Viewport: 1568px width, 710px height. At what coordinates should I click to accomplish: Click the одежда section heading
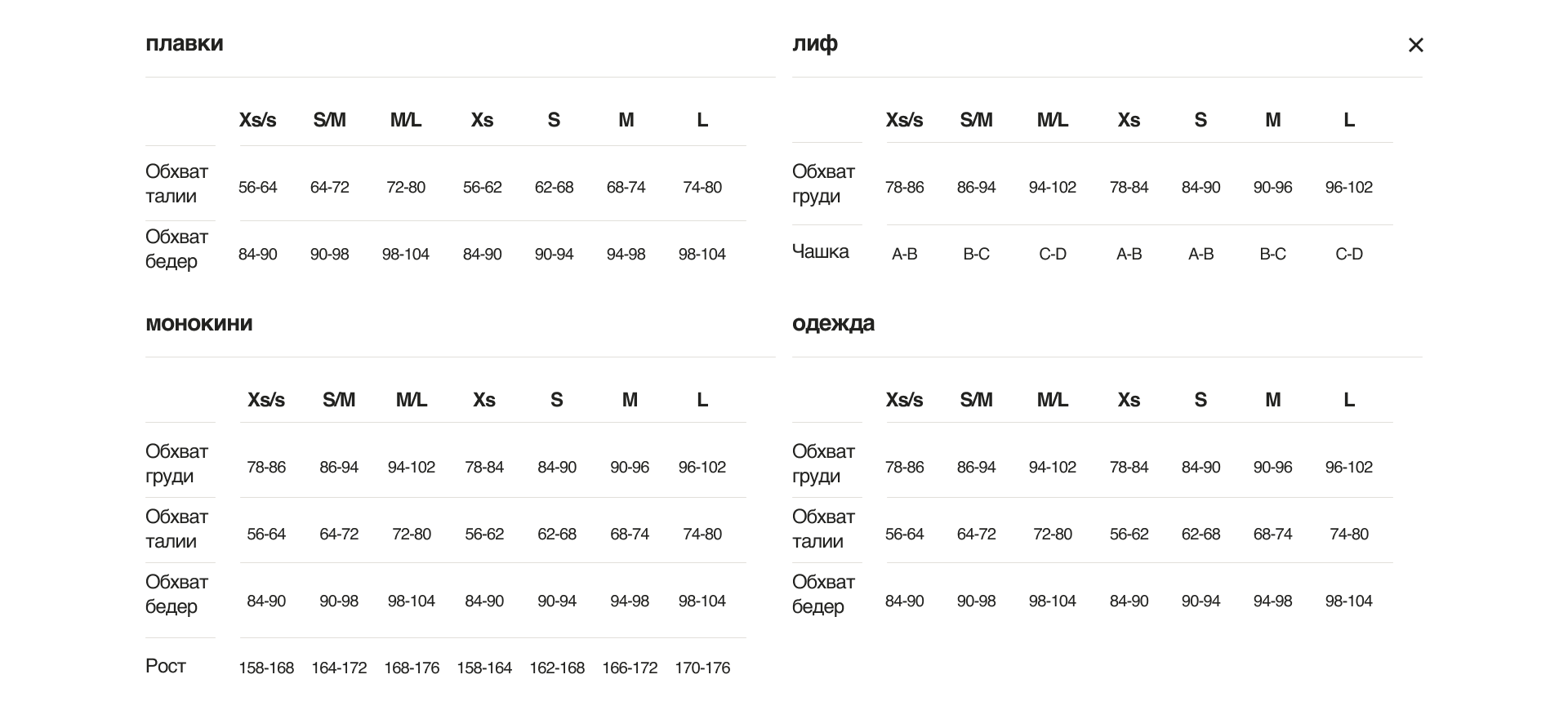(x=833, y=323)
